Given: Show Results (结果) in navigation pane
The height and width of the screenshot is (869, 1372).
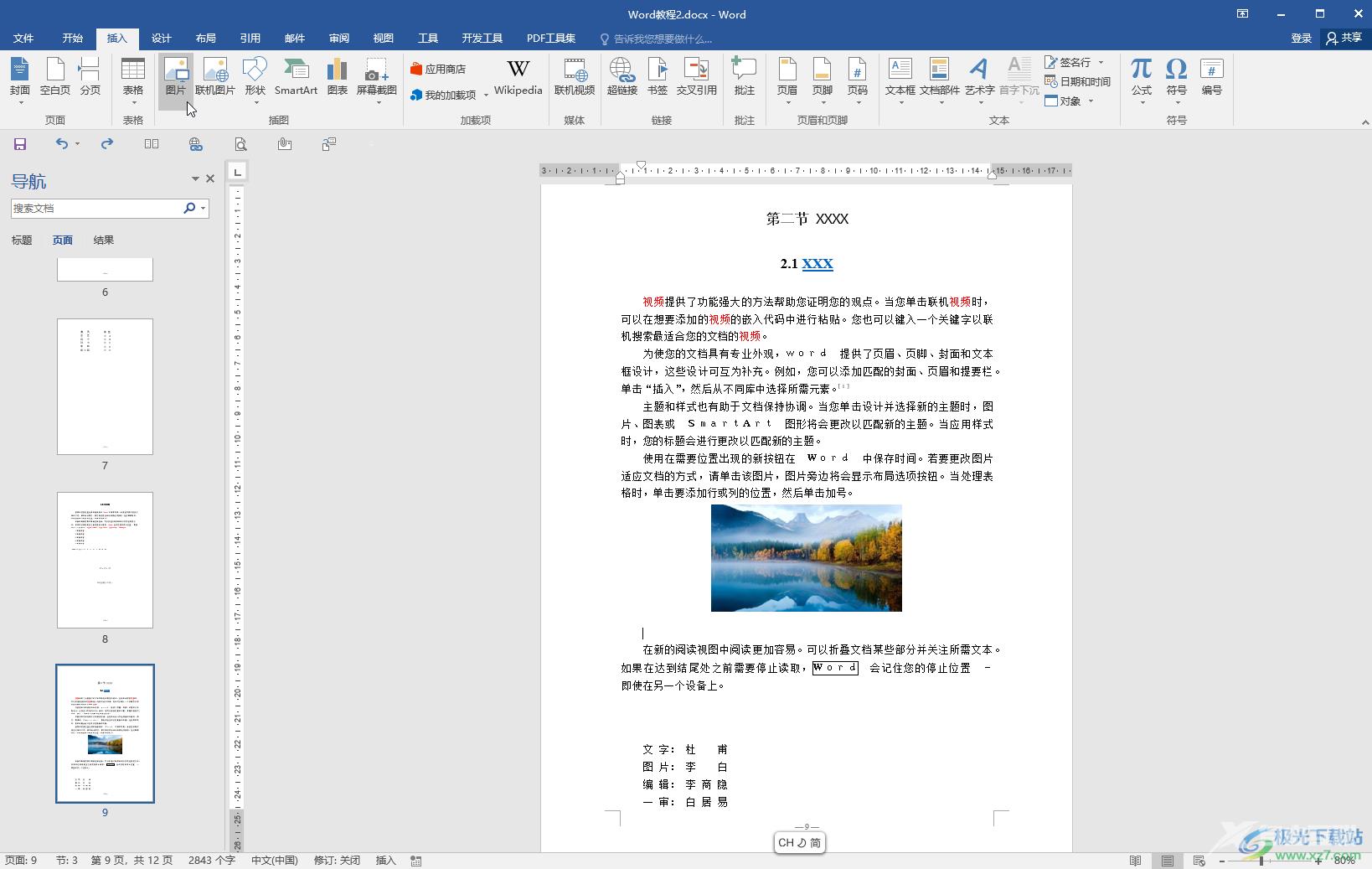Looking at the screenshot, I should click(x=104, y=241).
